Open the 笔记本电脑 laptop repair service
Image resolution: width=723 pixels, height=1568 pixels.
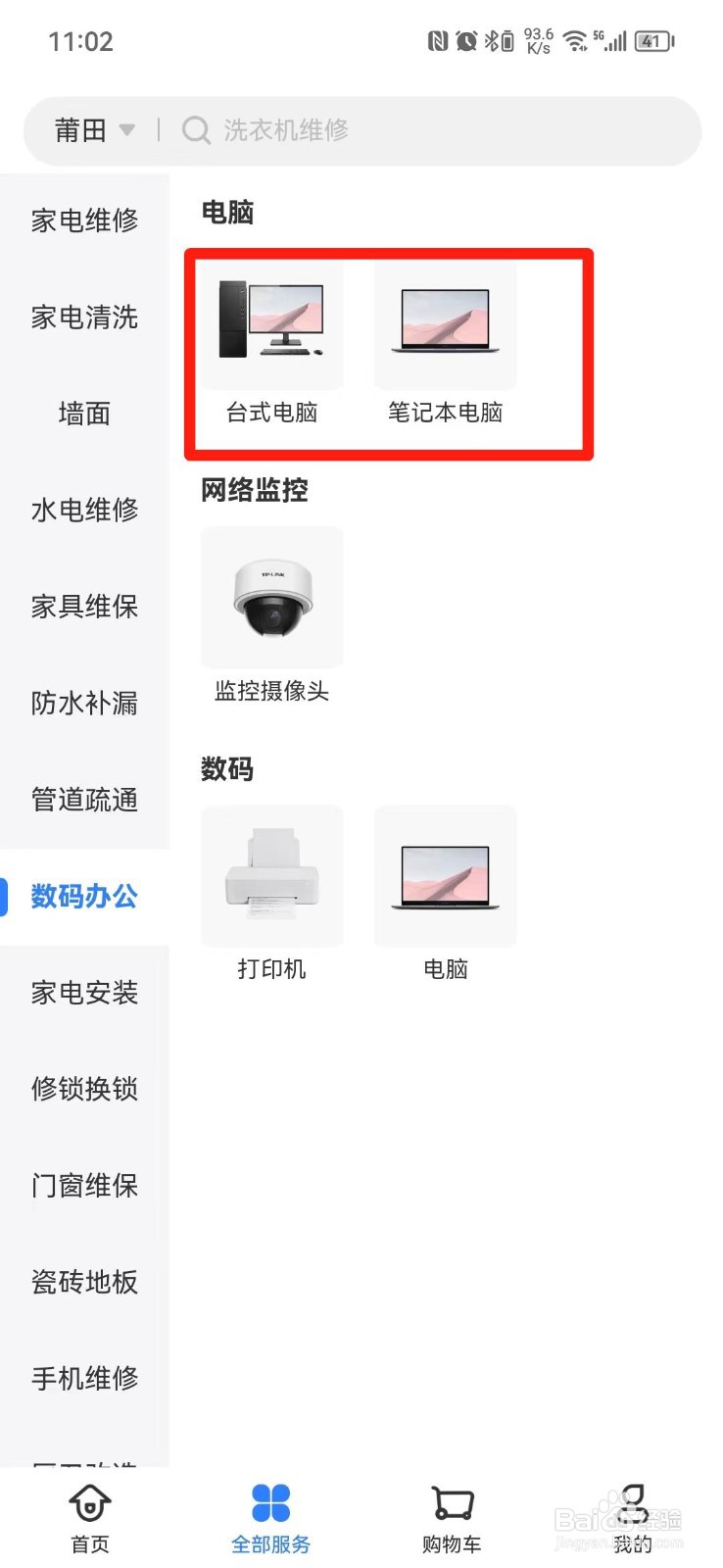coord(445,342)
